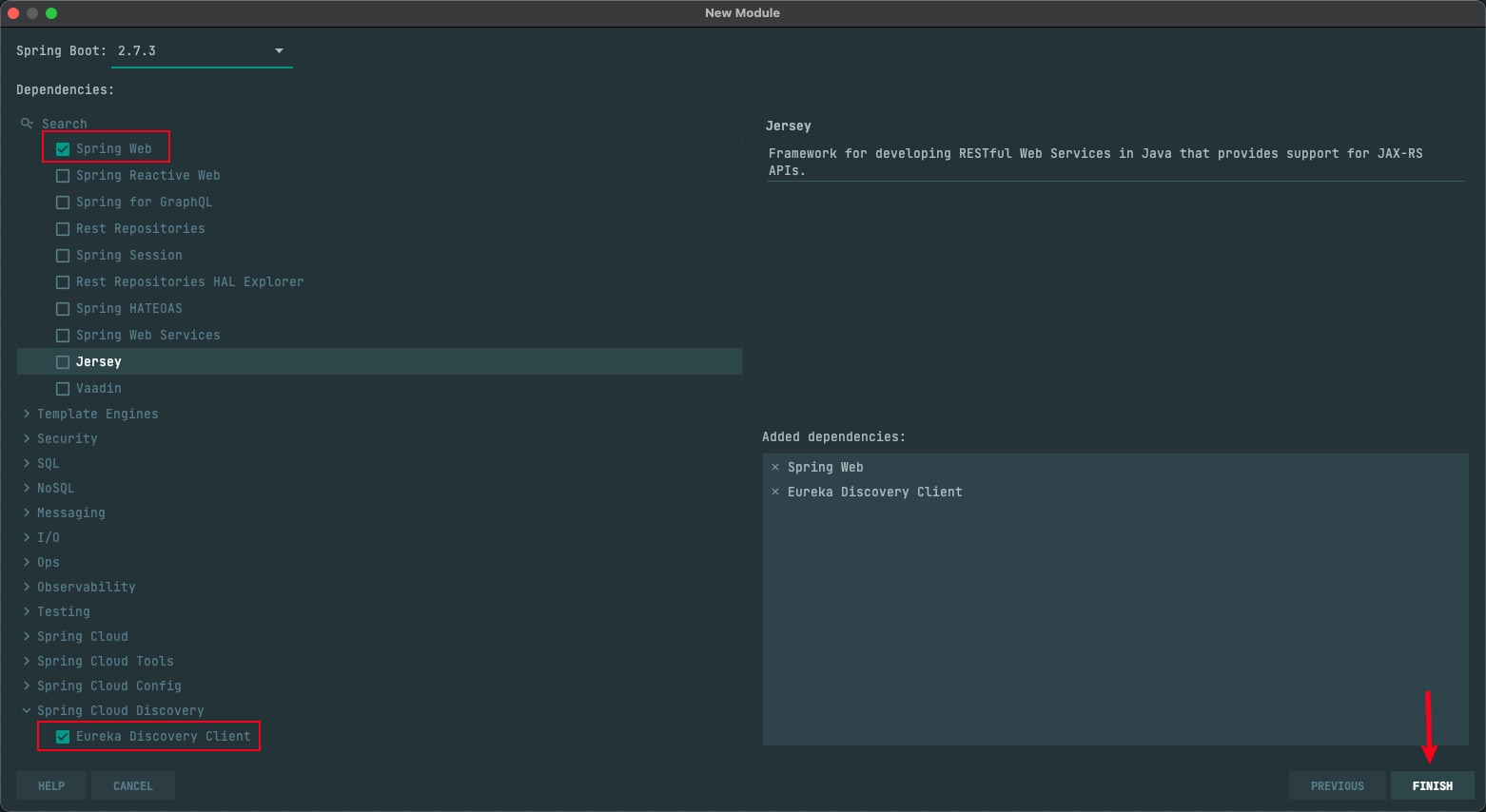
Task: Open Help for the New Module dialog
Action: point(51,786)
